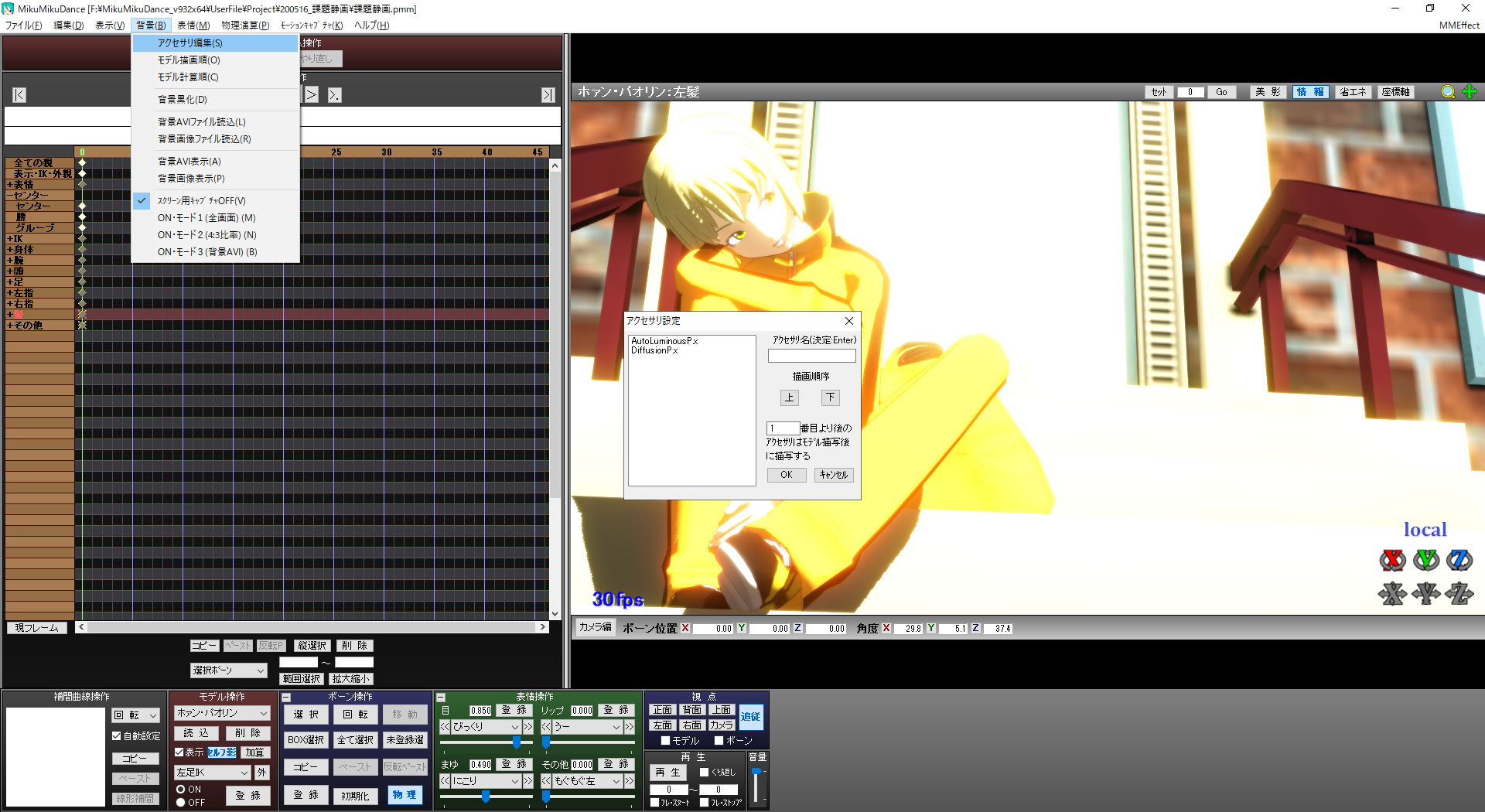The image size is (1485, 812).
Task: Click the 再生 play button
Action: (668, 772)
